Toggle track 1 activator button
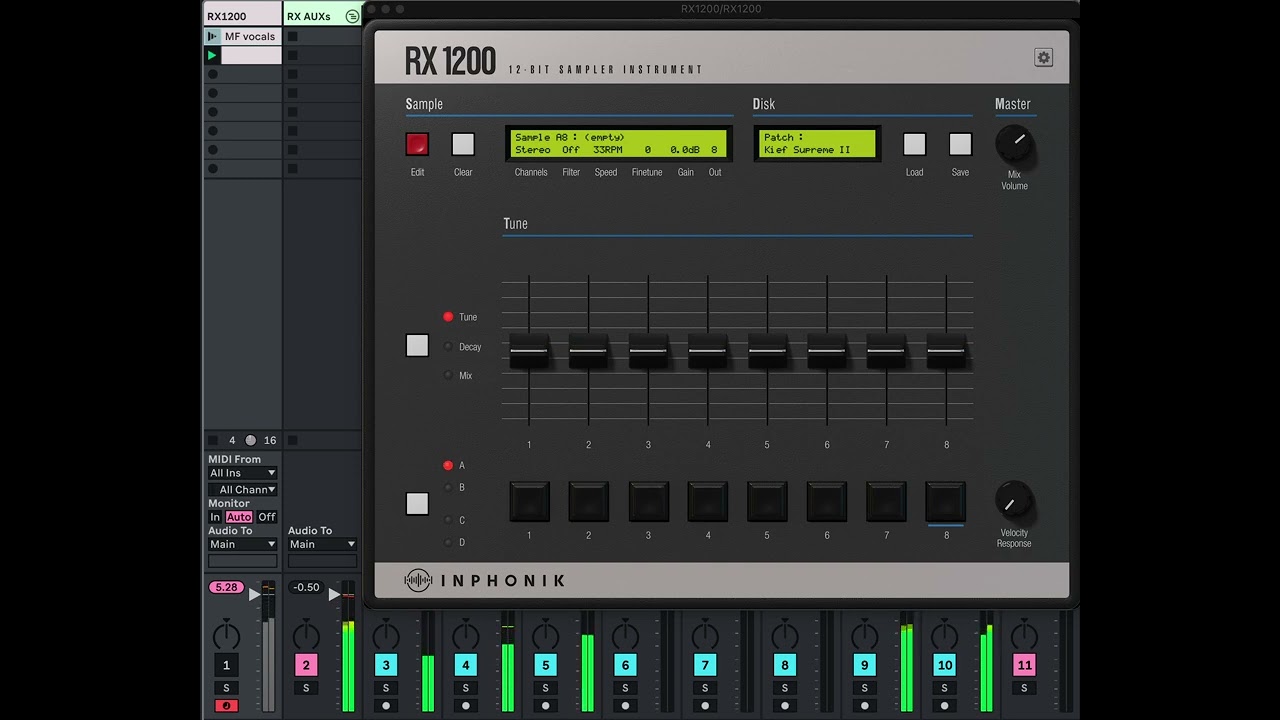Image resolution: width=1280 pixels, height=720 pixels. point(226,665)
